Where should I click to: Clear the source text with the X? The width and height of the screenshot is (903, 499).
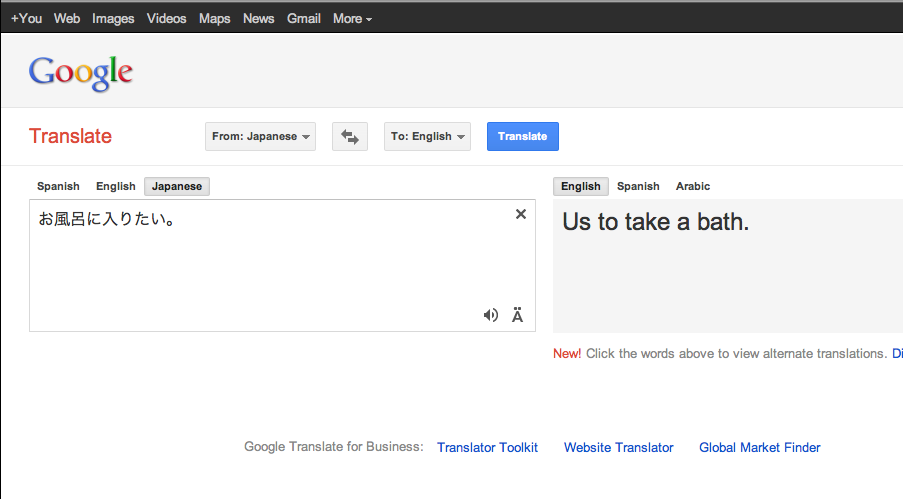tap(520, 214)
